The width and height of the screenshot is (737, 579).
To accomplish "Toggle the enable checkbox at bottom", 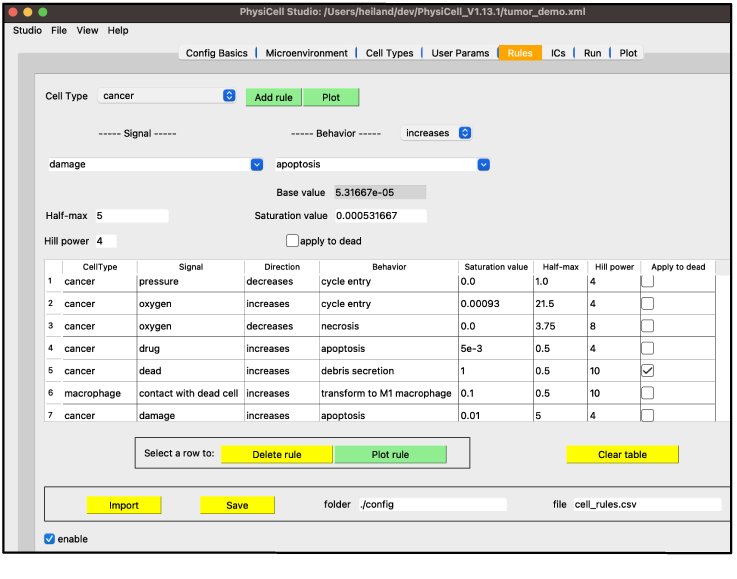I will [49, 539].
